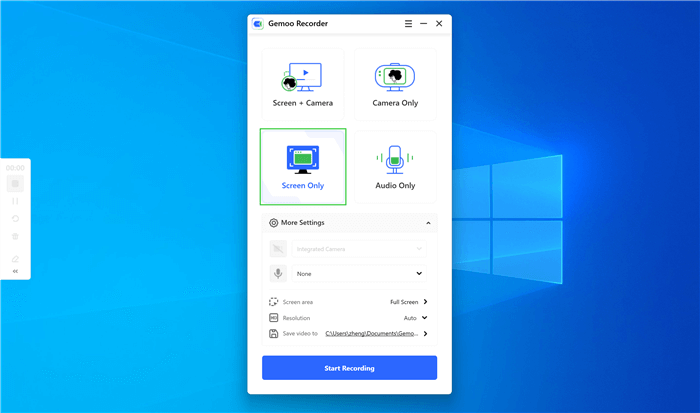Click the restart icon in side toolbar
Screen dimensions: 700x413
tap(15, 219)
